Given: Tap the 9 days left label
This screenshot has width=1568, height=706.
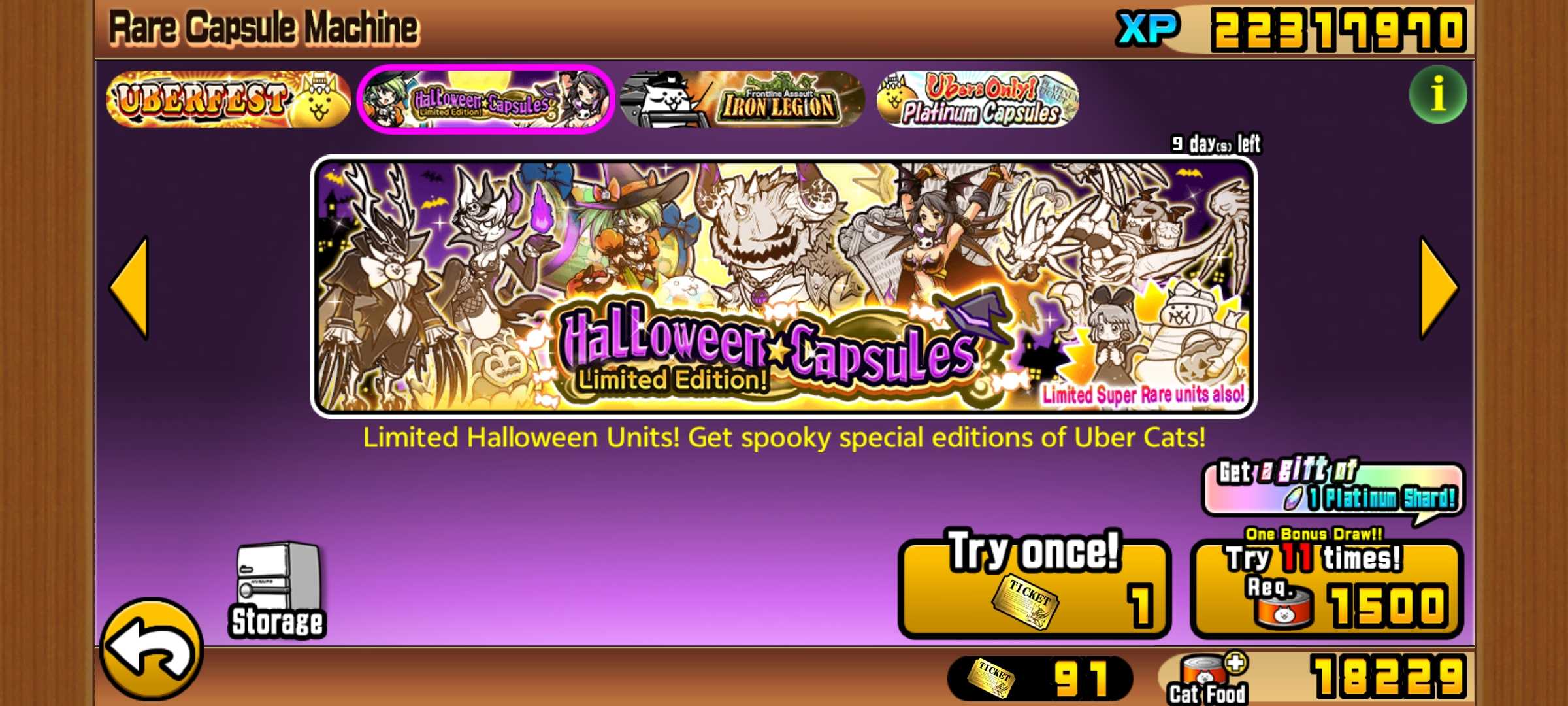Looking at the screenshot, I should click(x=1216, y=144).
